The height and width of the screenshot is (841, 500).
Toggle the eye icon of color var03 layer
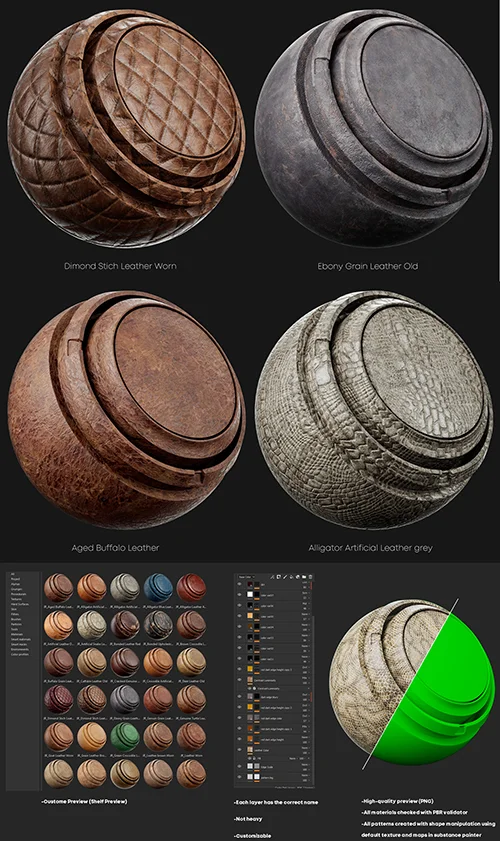239,637
